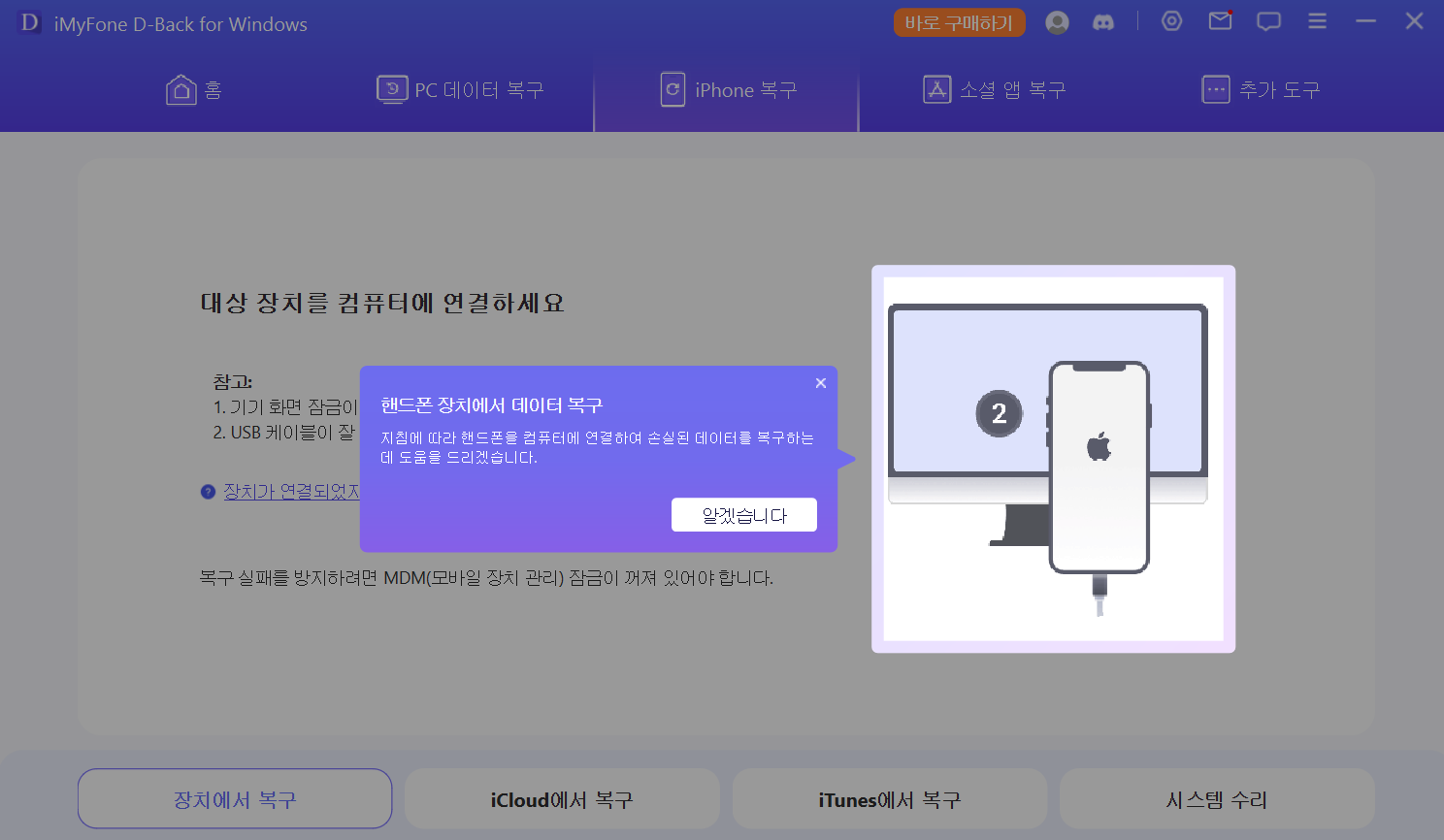The image size is (1444, 840).
Task: Select iTunes에서 복구 mode
Action: 890,799
